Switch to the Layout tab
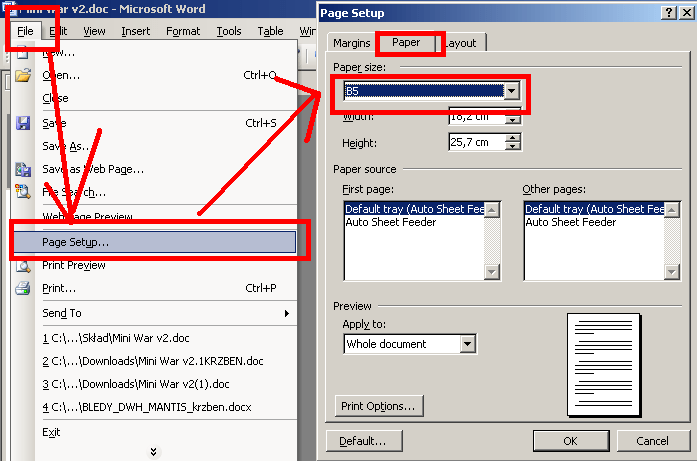Screen dimensions: 697x461 462,44
